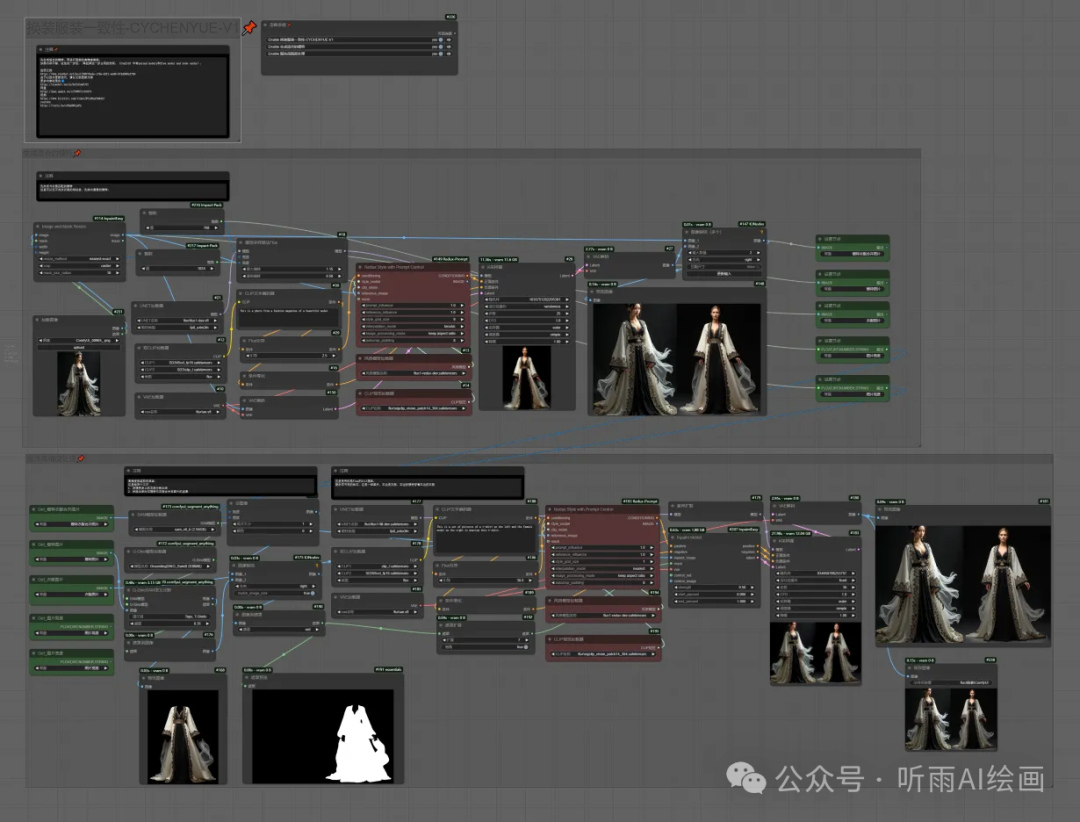This screenshot has width=1080, height=822.
Task: Click the upload button in the 加载图像 node
Action: (x=79, y=347)
